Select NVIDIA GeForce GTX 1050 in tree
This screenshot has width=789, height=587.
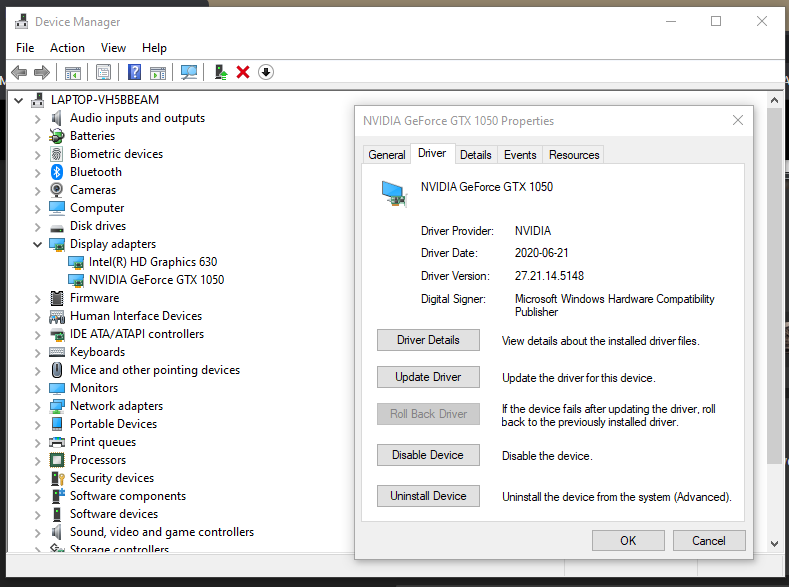pos(156,280)
